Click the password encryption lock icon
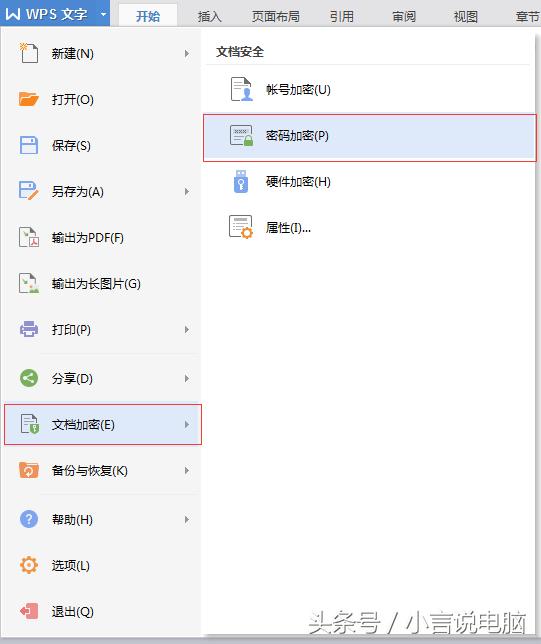The width and height of the screenshot is (541, 644). 241,136
